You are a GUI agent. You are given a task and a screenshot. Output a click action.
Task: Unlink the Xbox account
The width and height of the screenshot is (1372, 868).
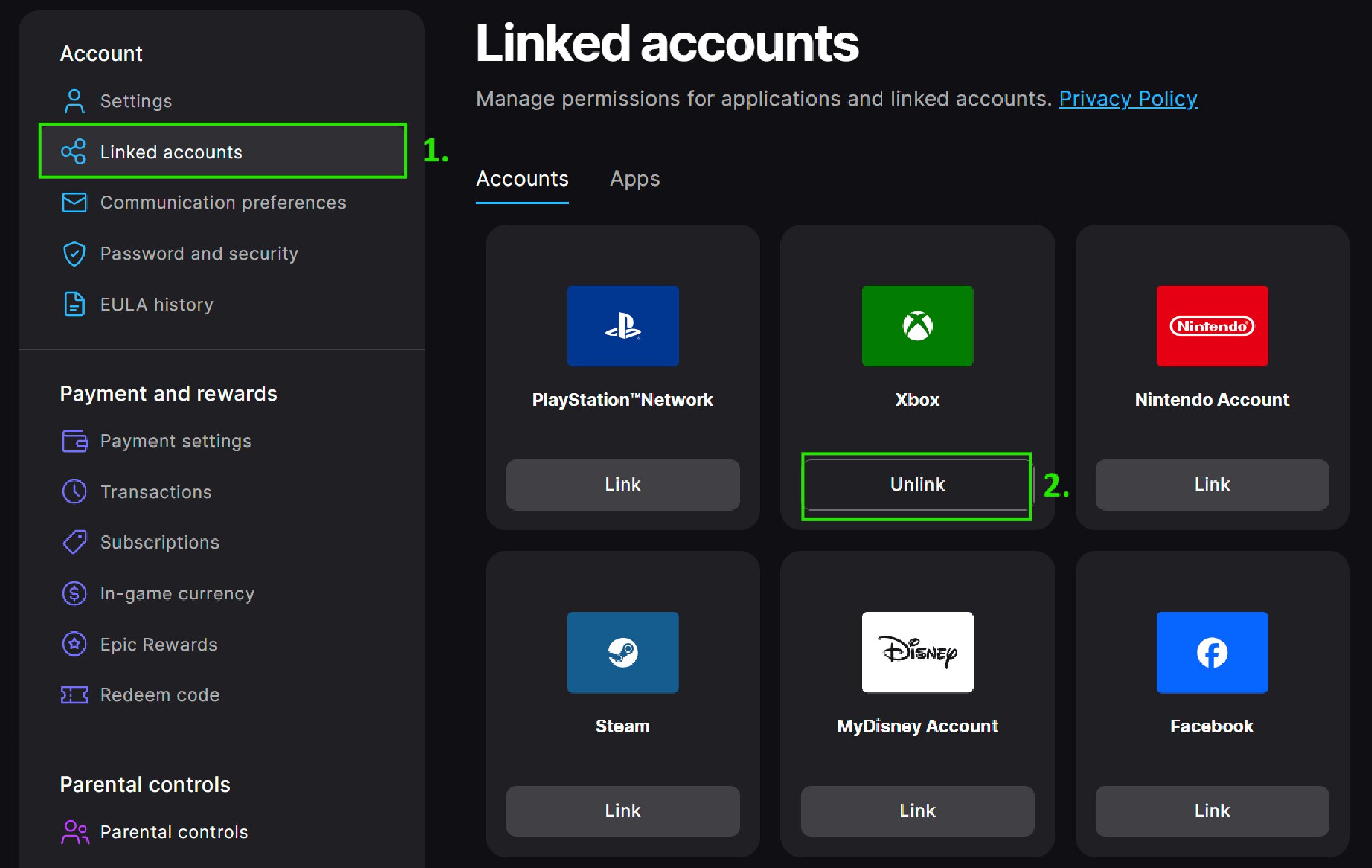[x=916, y=485]
